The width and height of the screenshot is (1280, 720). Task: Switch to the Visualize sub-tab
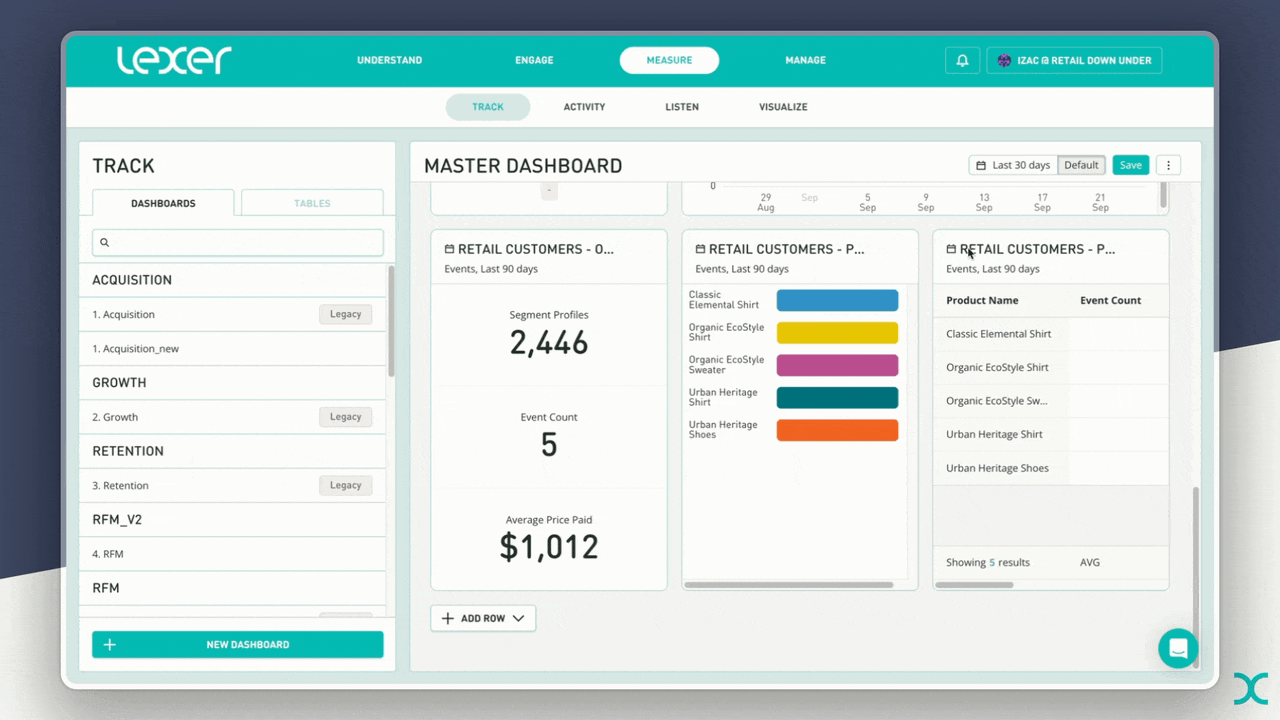[x=783, y=107]
